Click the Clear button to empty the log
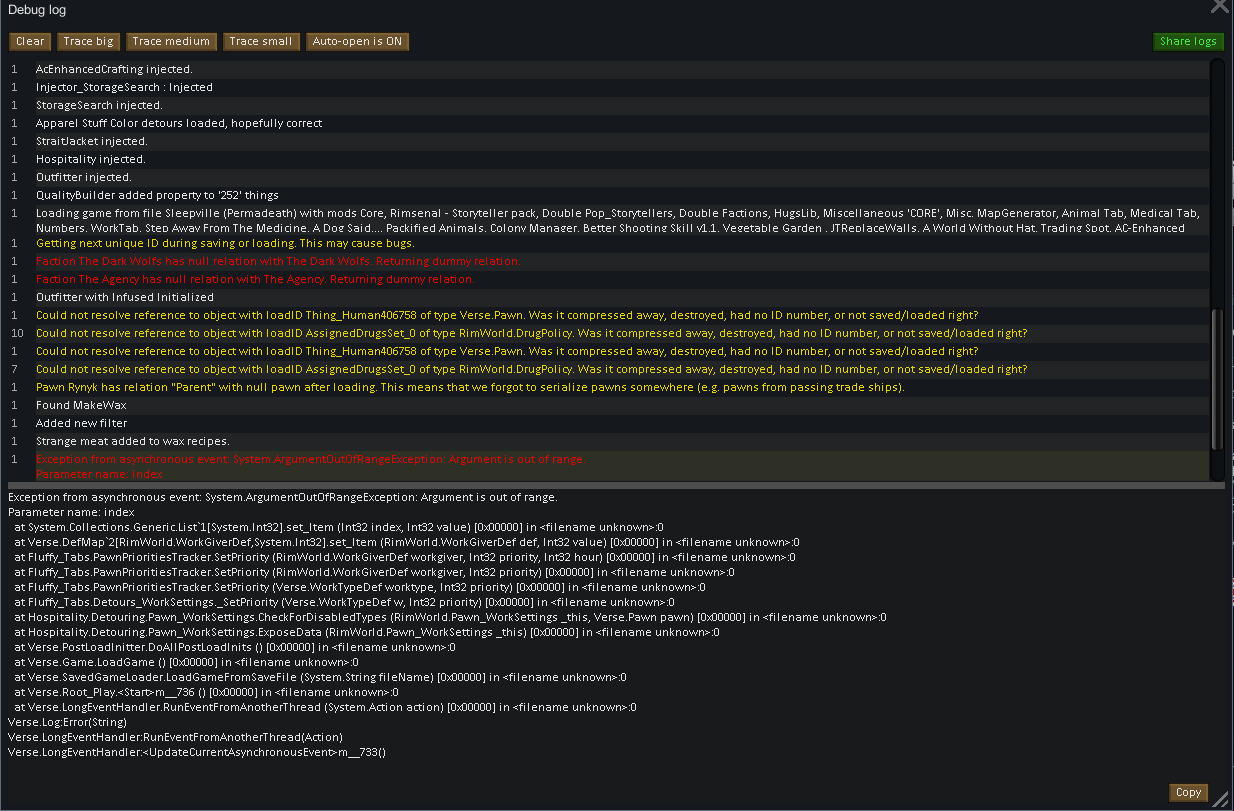The image size is (1234, 811). [29, 41]
